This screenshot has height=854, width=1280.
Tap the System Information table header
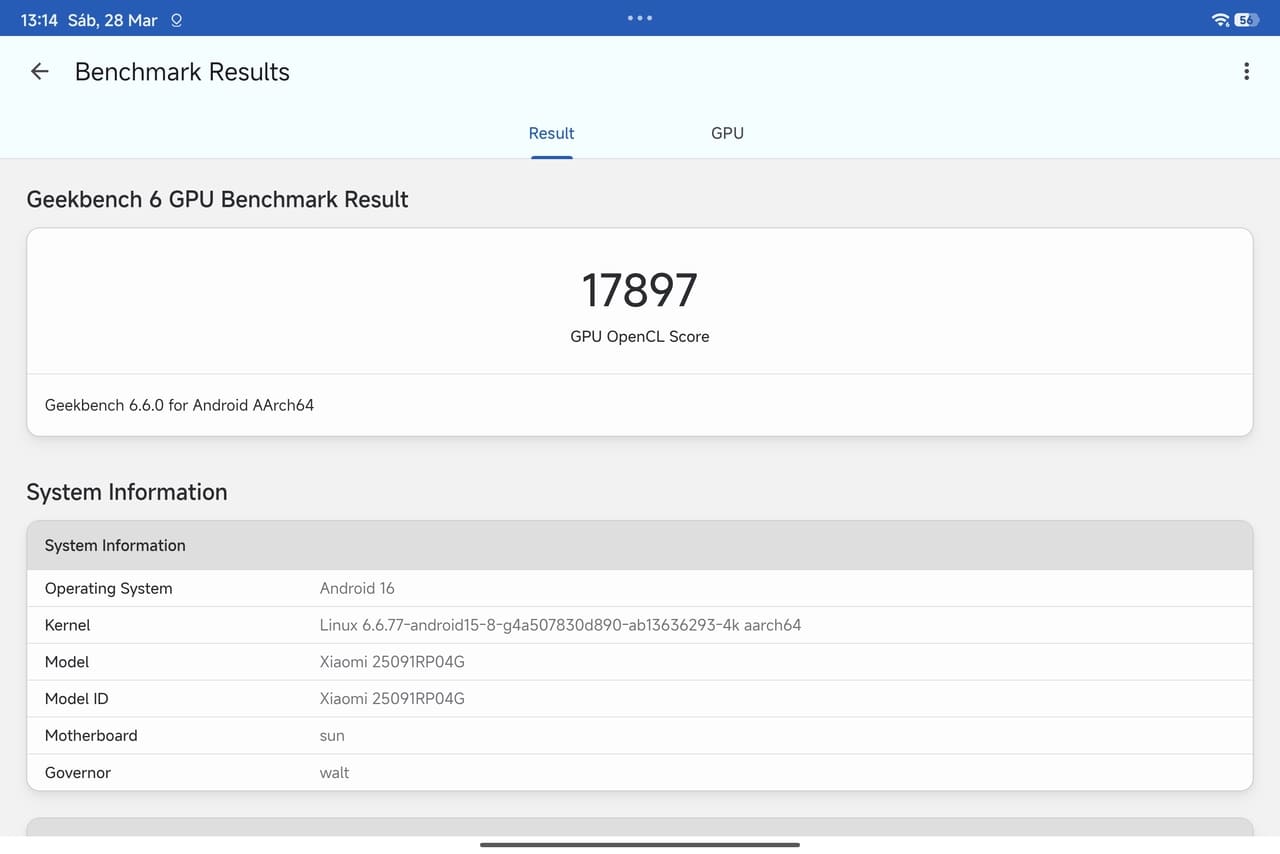click(x=639, y=545)
